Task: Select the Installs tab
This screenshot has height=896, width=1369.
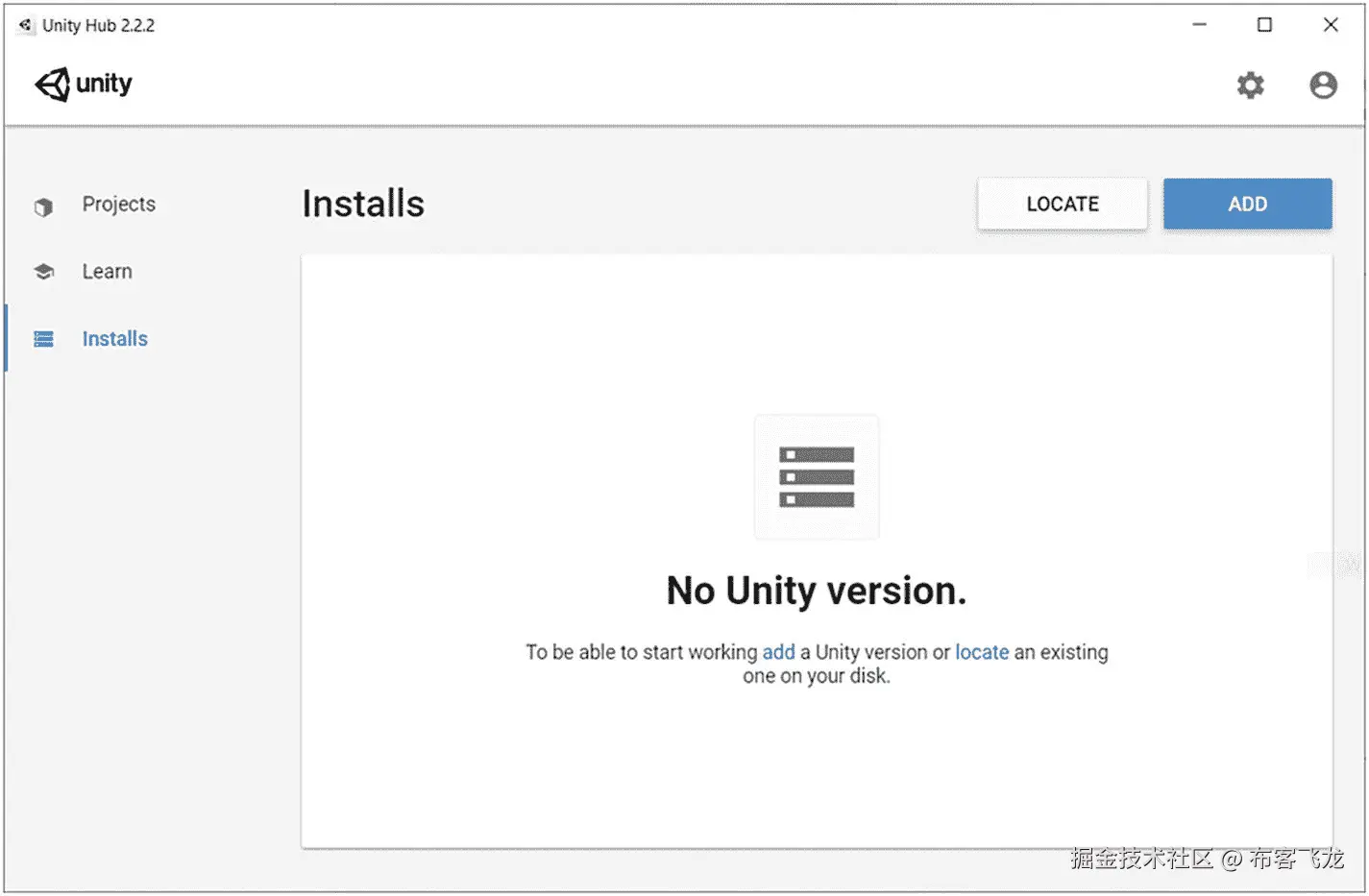Action: (x=114, y=339)
